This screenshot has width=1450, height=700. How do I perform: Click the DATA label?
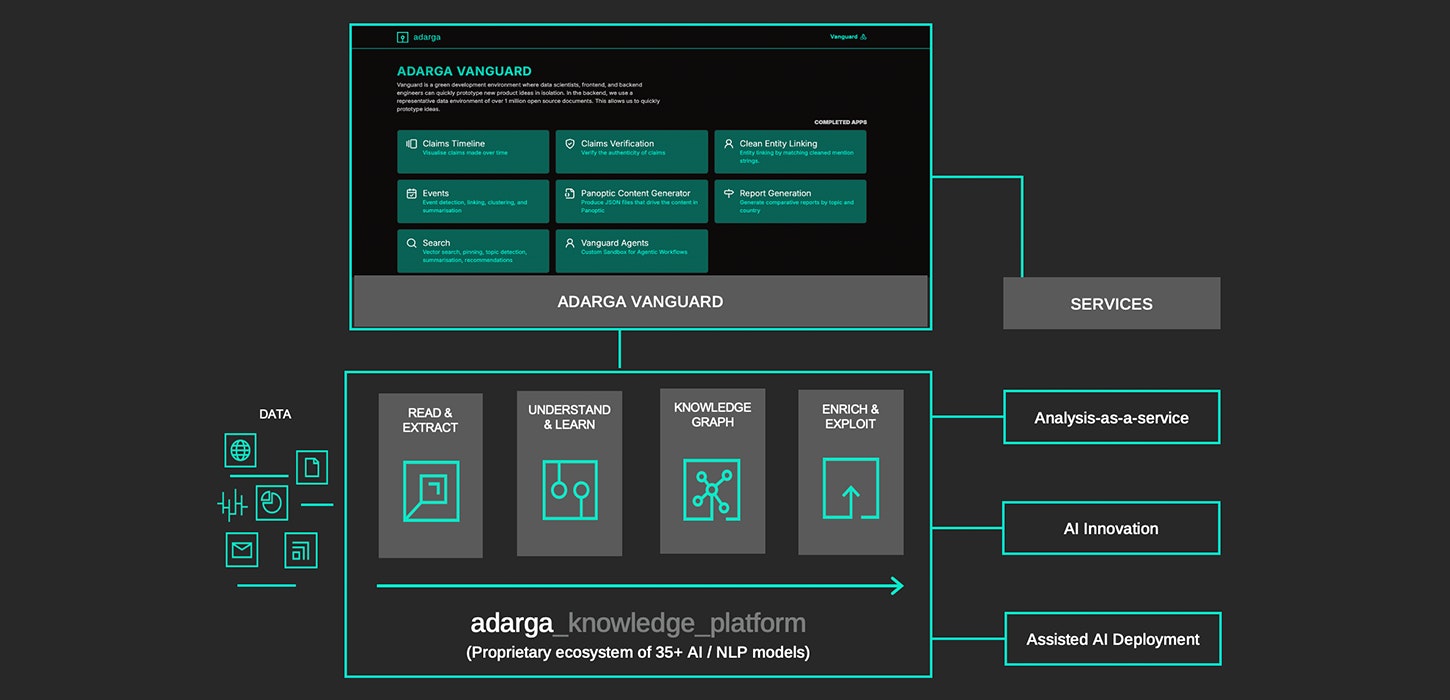(x=275, y=414)
